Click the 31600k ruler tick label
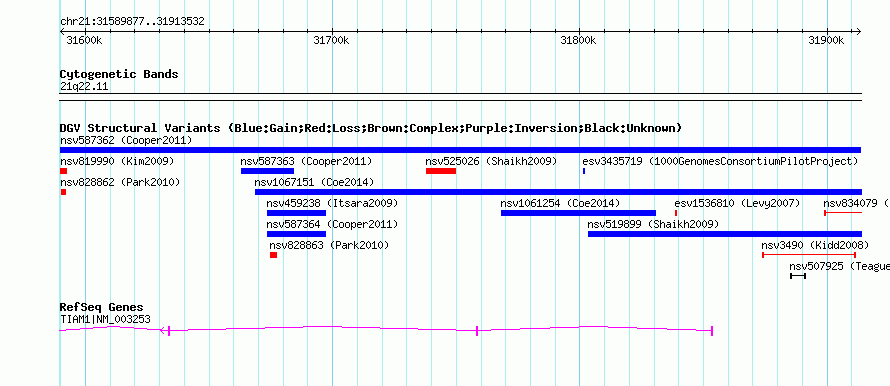 [x=85, y=40]
